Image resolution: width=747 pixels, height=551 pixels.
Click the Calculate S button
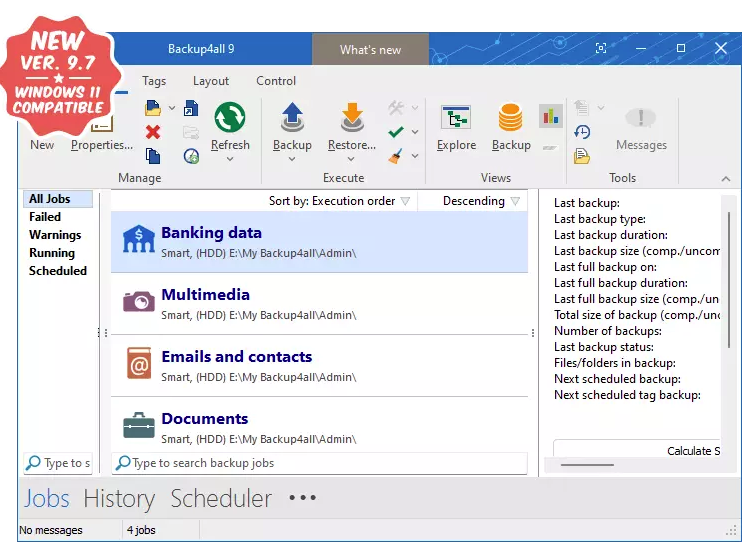click(x=637, y=451)
